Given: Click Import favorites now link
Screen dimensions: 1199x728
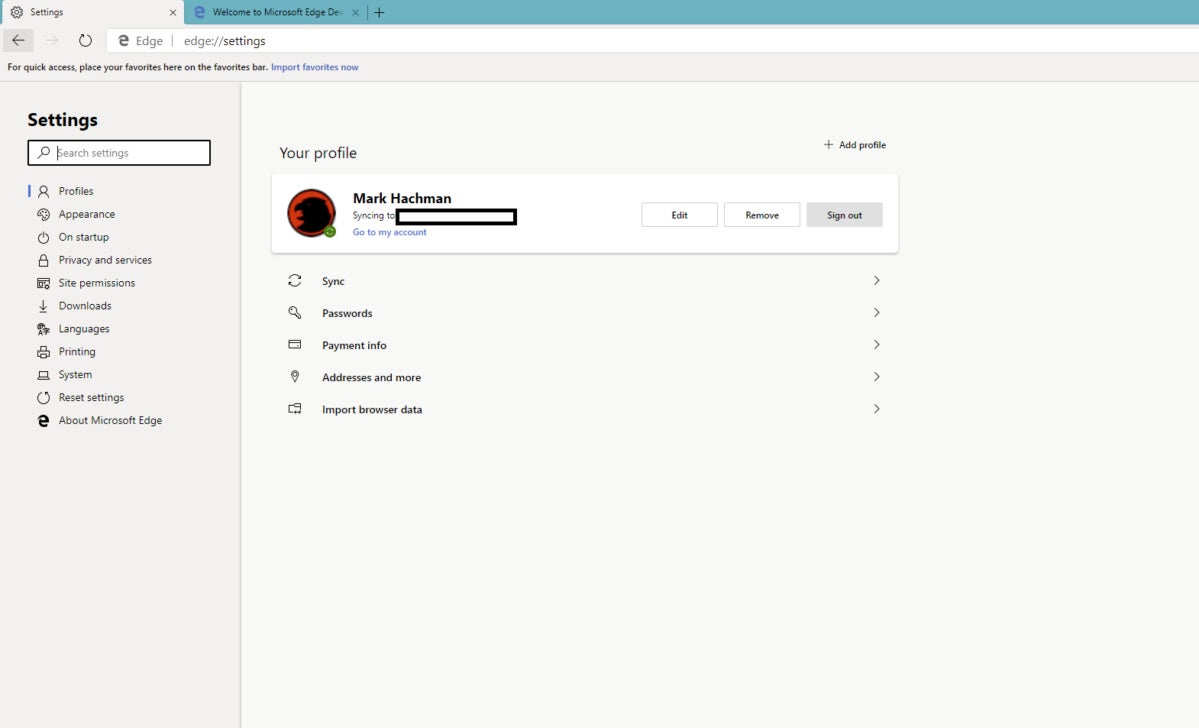Looking at the screenshot, I should tap(314, 67).
